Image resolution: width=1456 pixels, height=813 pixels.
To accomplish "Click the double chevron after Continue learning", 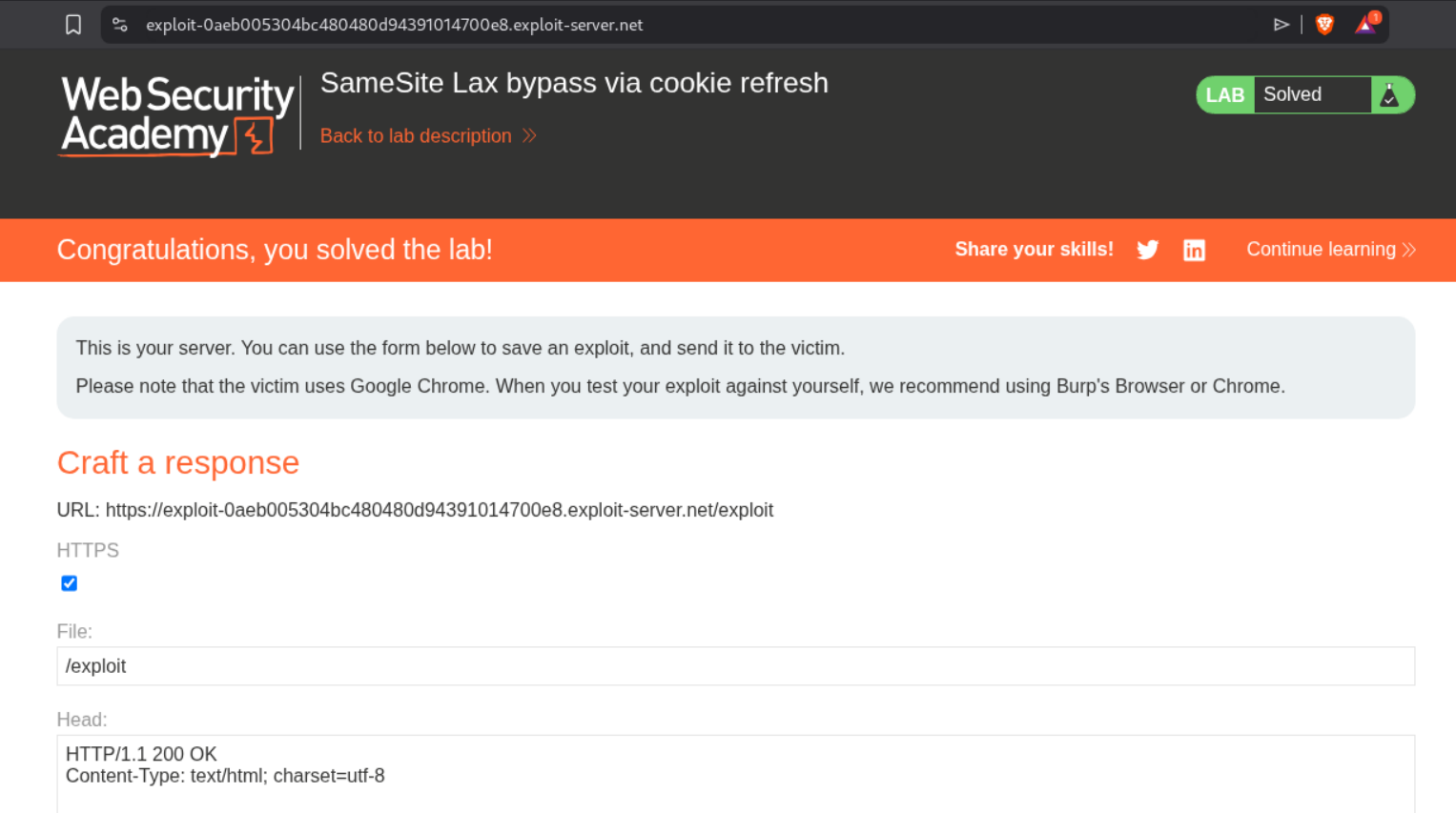I will [x=1409, y=250].
